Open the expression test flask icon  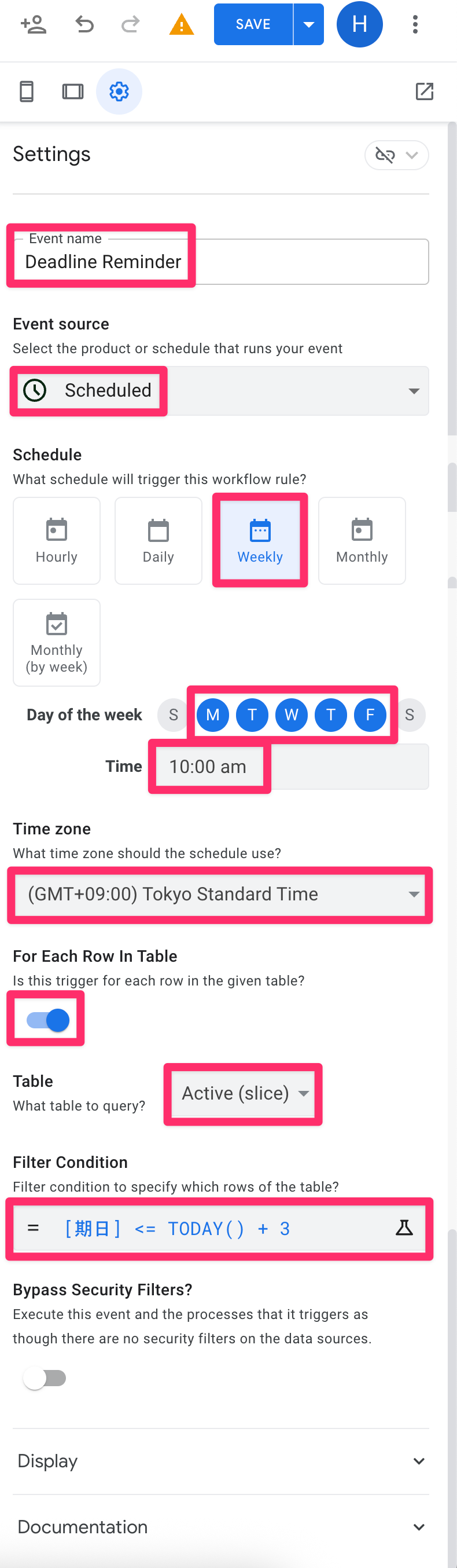(x=404, y=1228)
